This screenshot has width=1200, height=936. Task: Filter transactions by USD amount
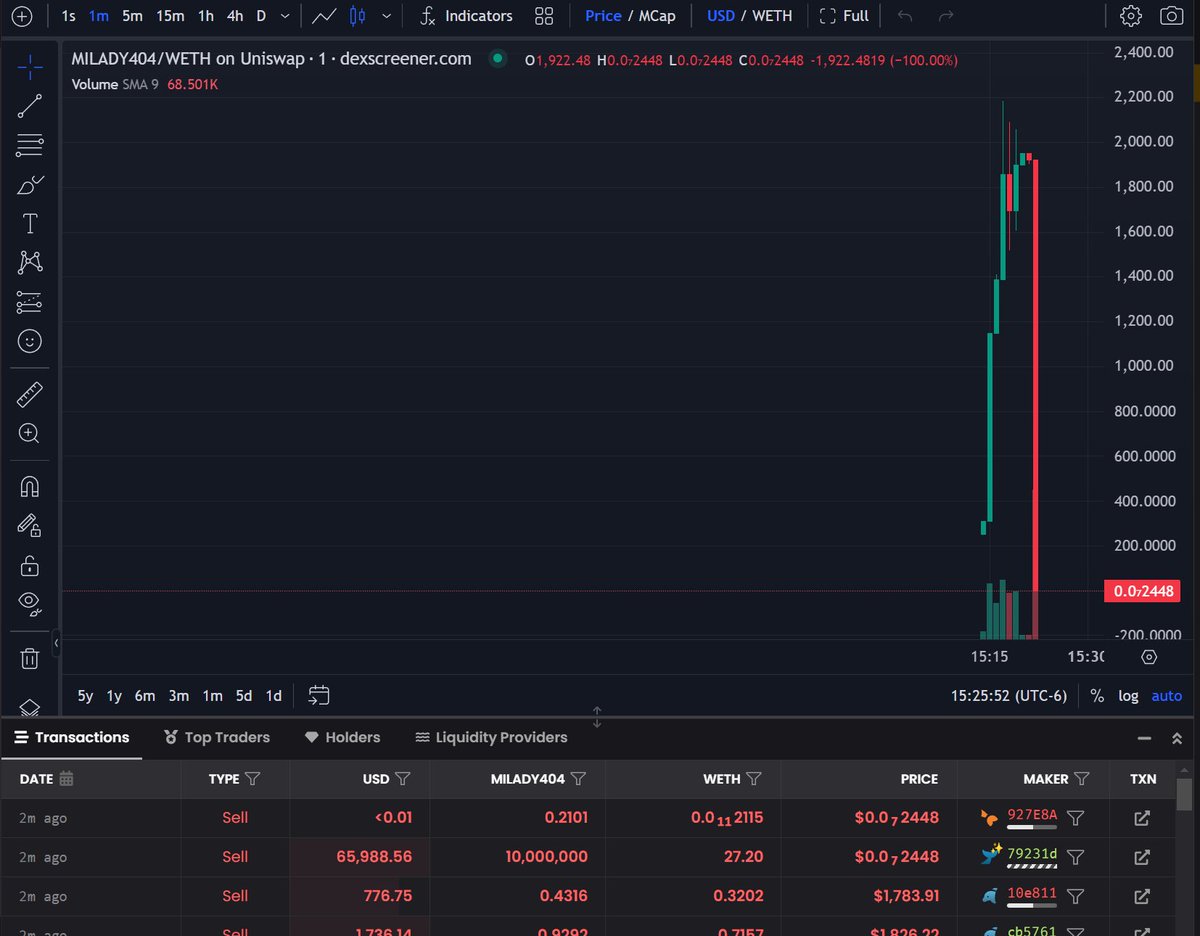pos(402,778)
